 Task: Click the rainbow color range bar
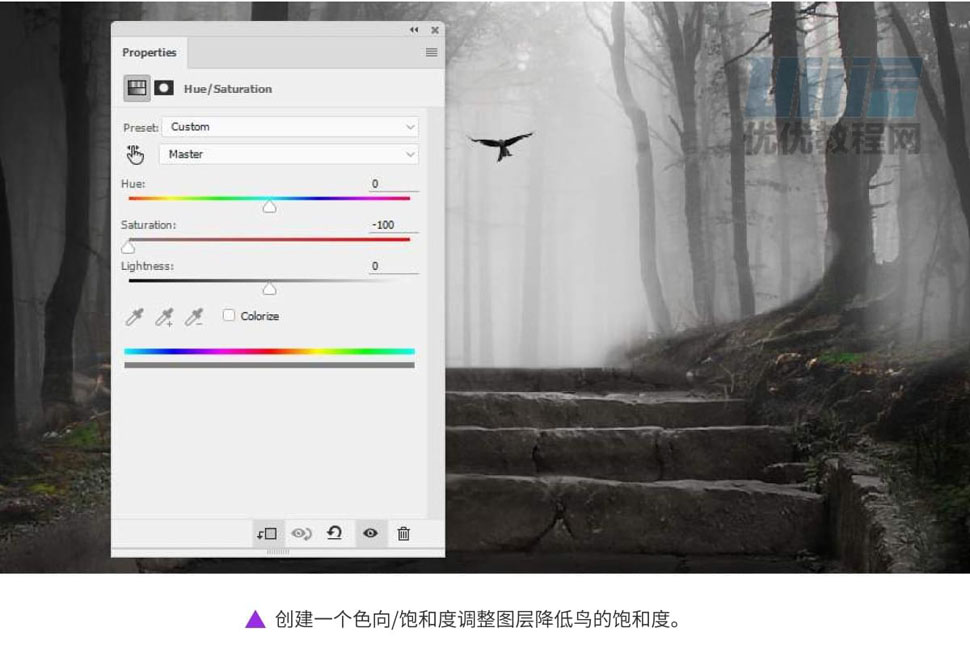coord(269,351)
